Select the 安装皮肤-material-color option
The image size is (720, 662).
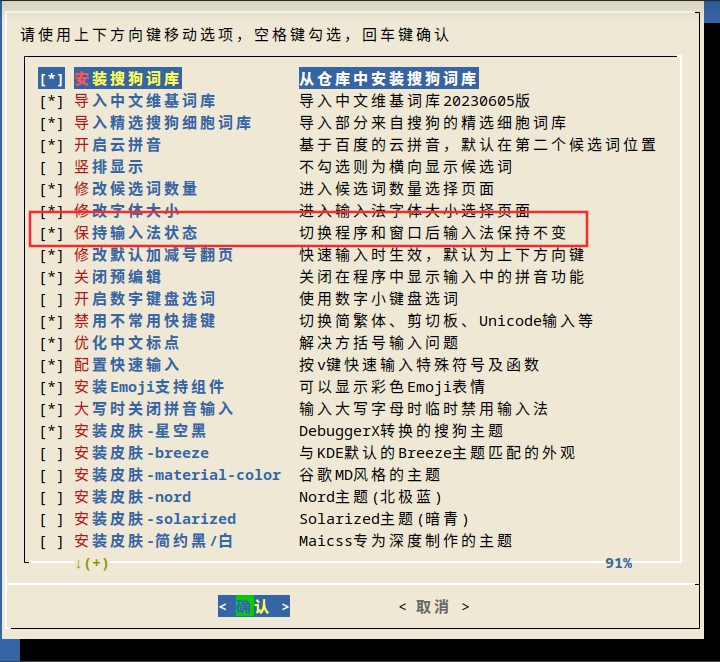click(x=177, y=475)
